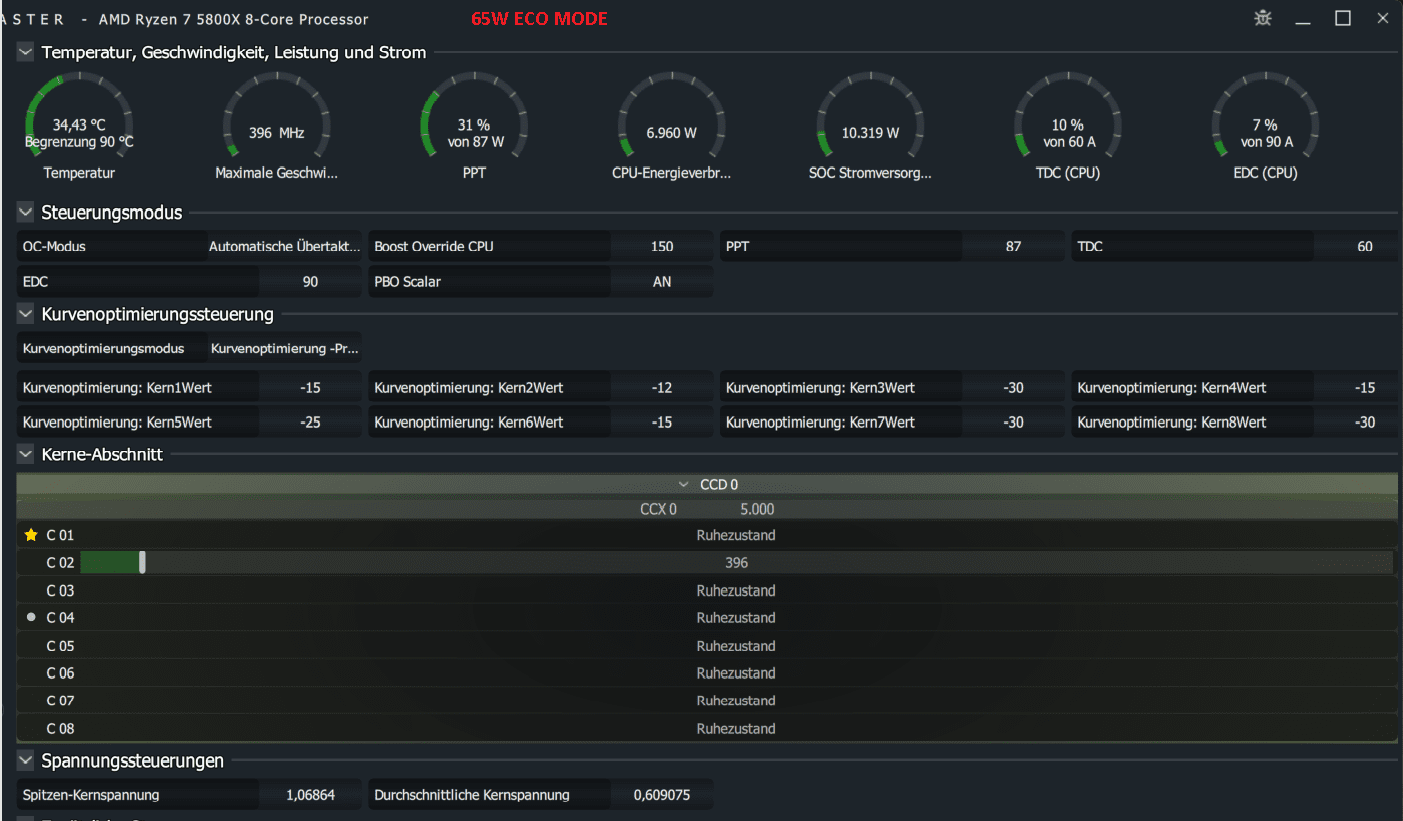Select the C 03 core row
The height and width of the screenshot is (821, 1403).
tap(707, 590)
